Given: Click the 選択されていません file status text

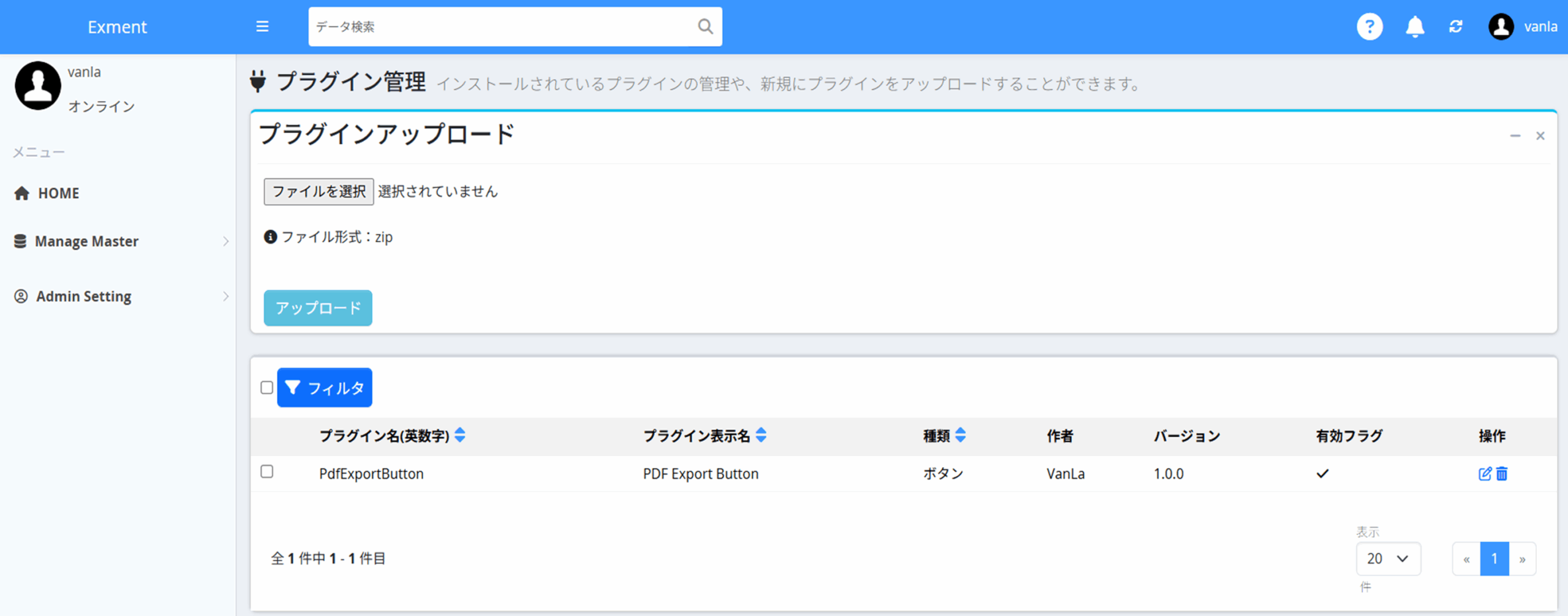Looking at the screenshot, I should (438, 191).
